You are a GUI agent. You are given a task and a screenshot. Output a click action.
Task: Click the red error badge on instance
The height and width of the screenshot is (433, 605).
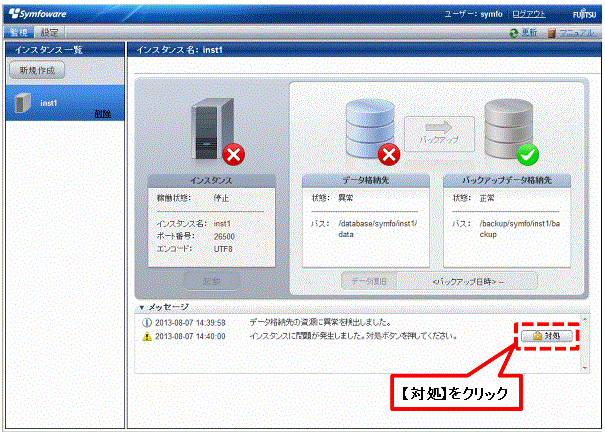tap(233, 155)
